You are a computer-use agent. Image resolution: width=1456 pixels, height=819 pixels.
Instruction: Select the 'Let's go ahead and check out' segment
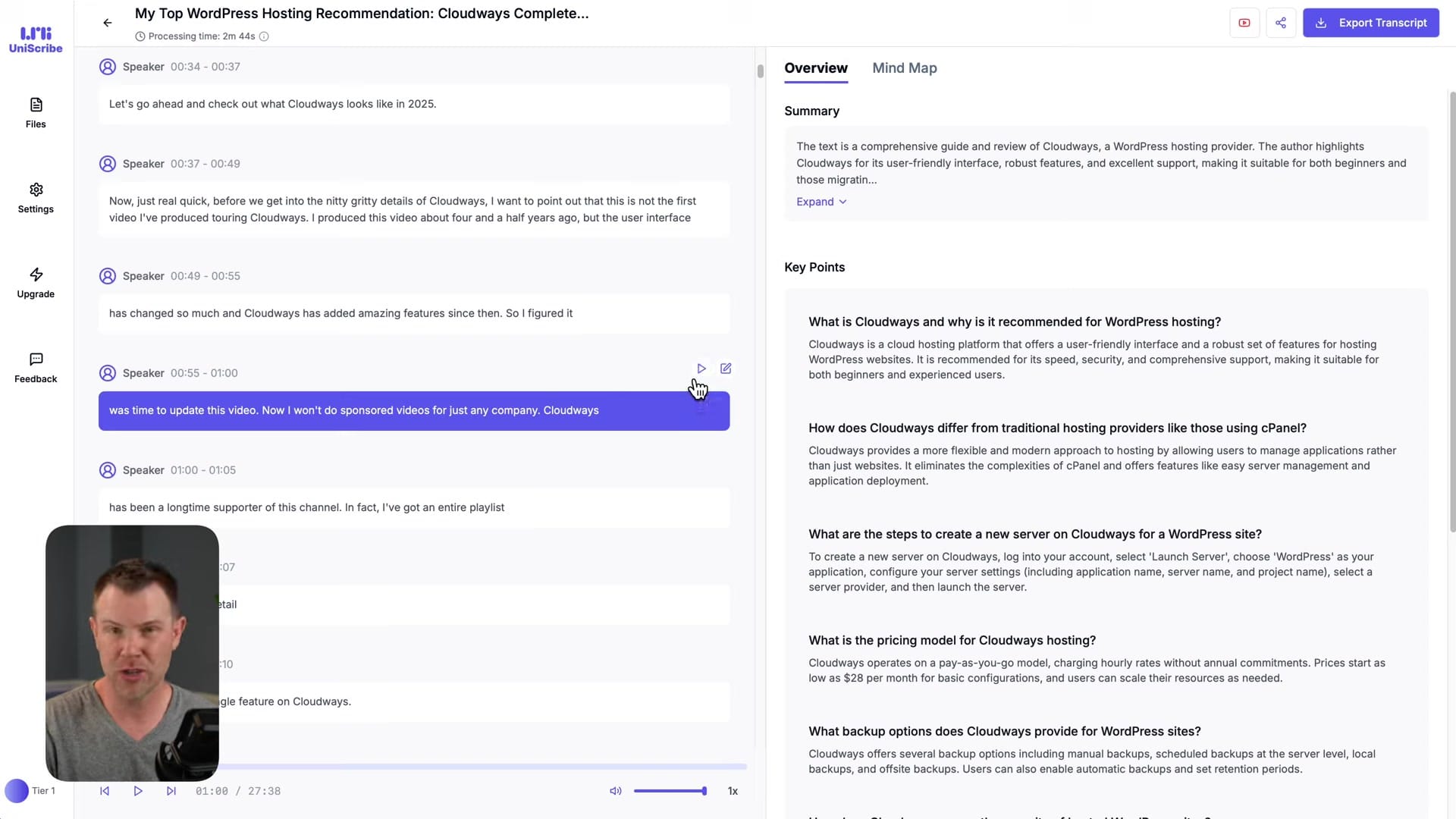pos(414,104)
